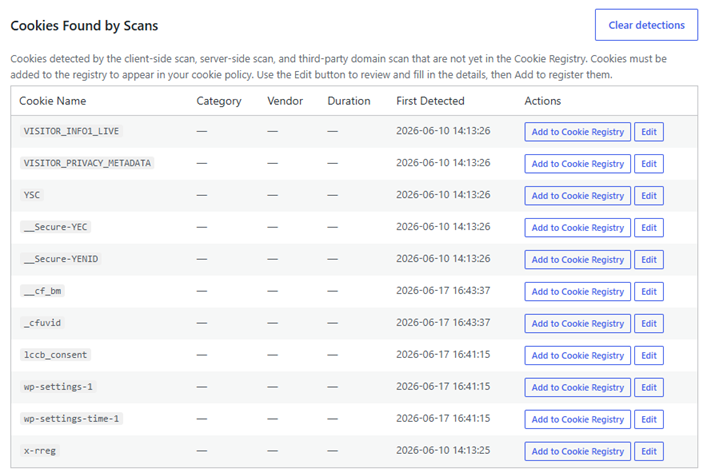Select _cfuvid first detected timestamp
Image resolution: width=707 pixels, height=469 pixels.
click(x=443, y=322)
